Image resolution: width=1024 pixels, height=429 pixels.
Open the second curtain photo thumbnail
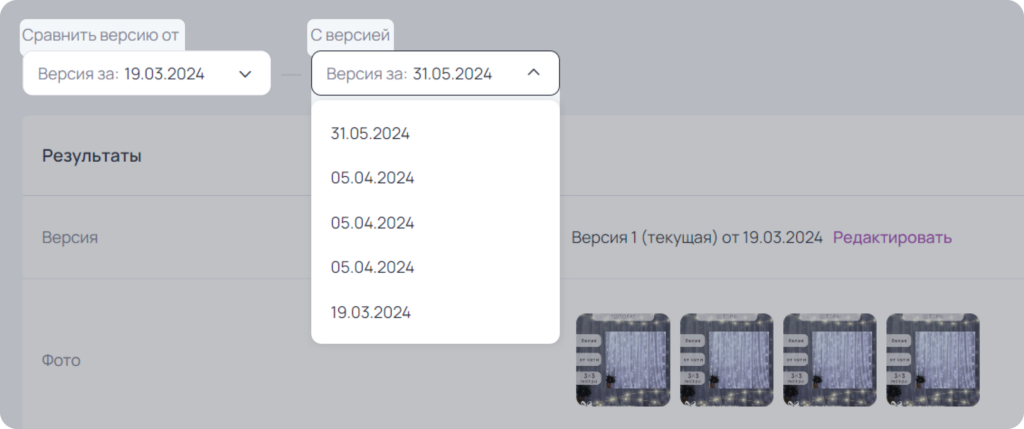(726, 360)
